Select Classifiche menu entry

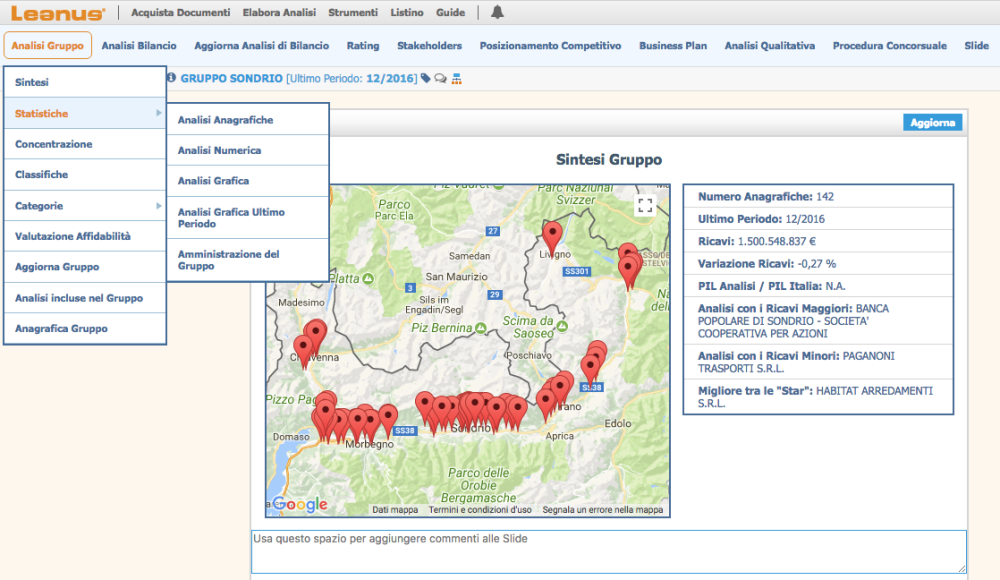(85, 175)
